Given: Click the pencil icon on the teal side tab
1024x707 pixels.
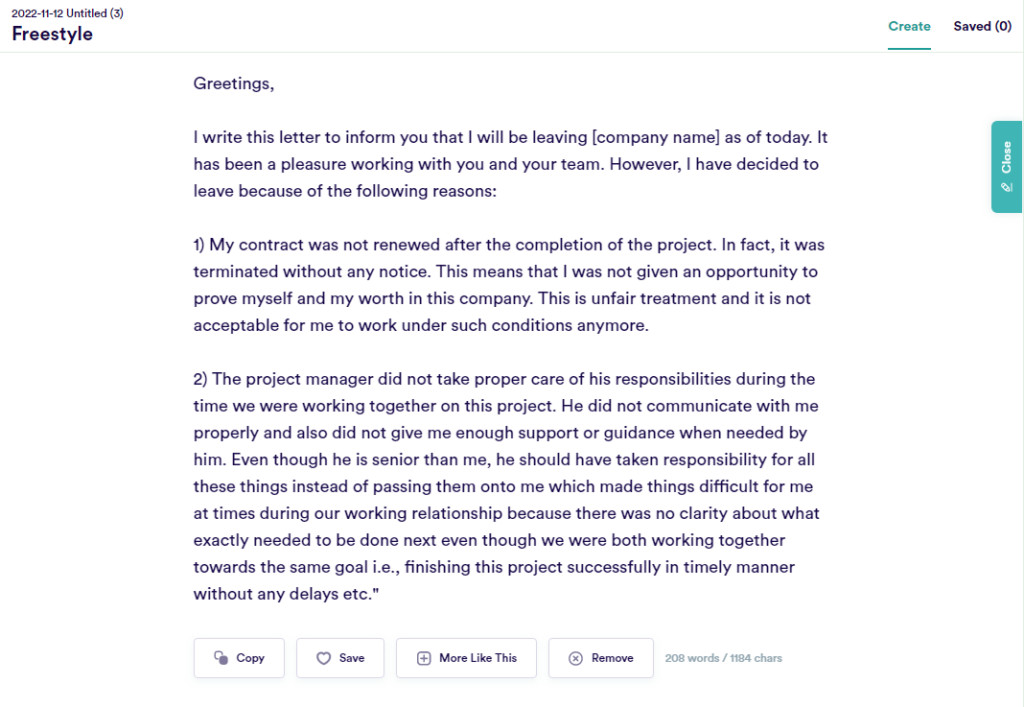Looking at the screenshot, I should tap(1006, 187).
